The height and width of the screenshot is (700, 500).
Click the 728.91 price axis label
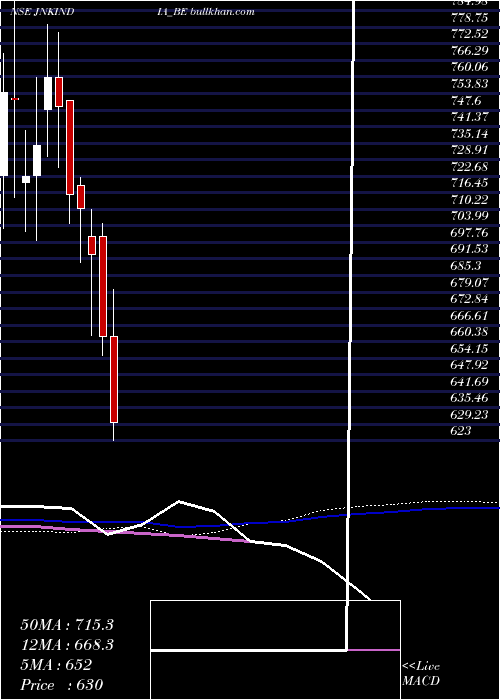click(x=469, y=150)
